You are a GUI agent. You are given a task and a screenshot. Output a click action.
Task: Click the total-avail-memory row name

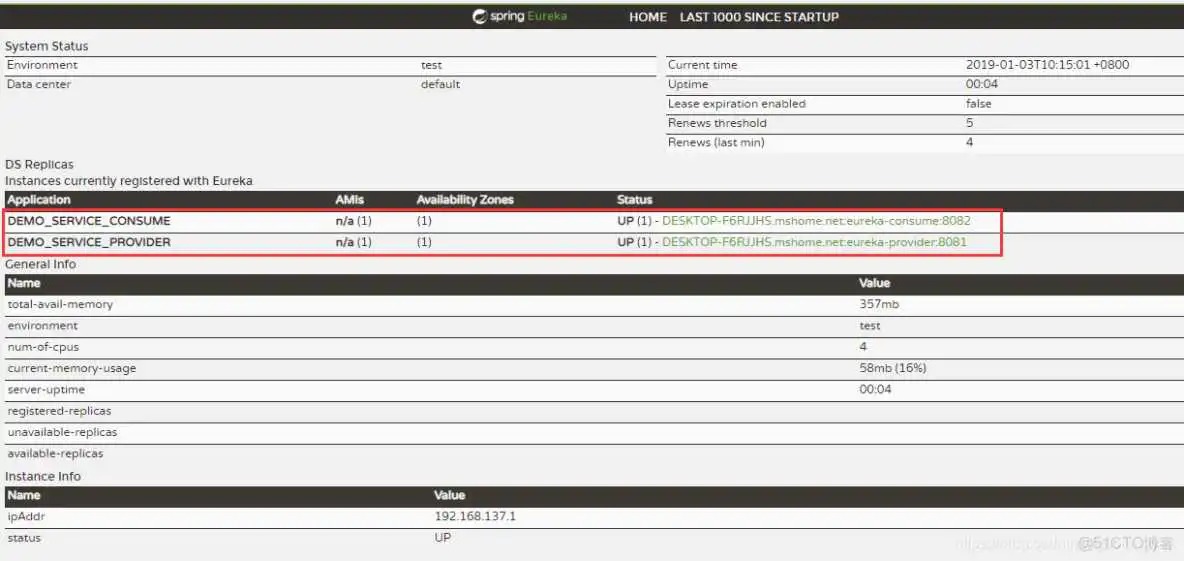pyautogui.click(x=60, y=304)
